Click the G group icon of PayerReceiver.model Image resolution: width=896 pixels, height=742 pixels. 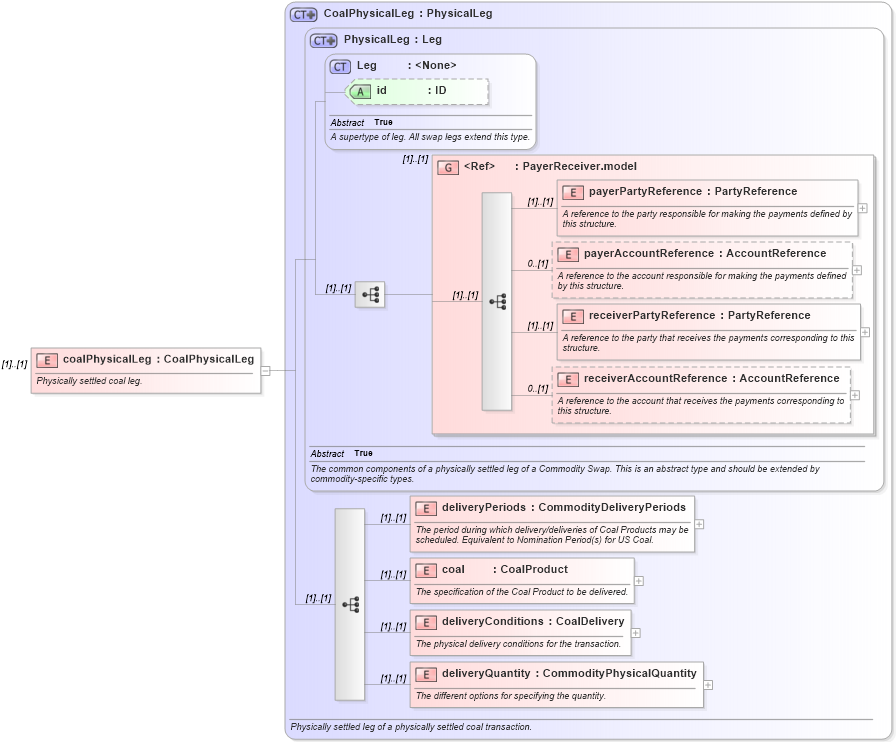tap(448, 167)
